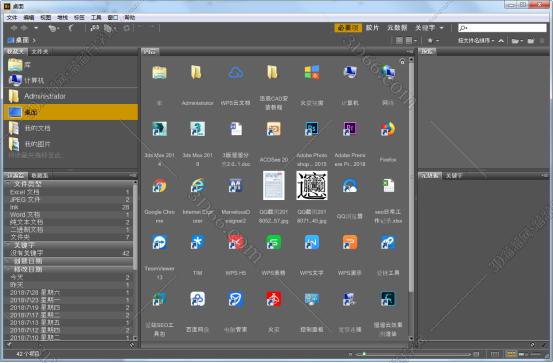Switch to the 元数据 workspace
The height and width of the screenshot is (363, 553).
pos(397,28)
